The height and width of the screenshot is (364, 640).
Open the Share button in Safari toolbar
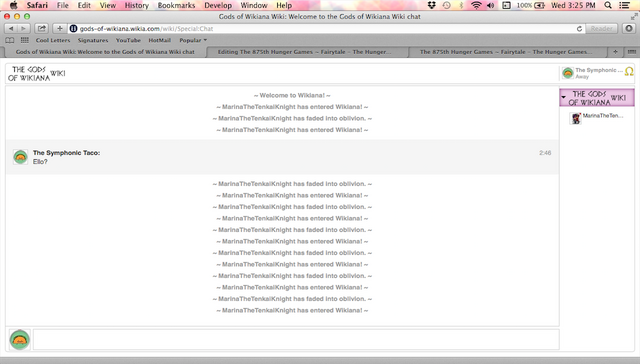pos(41,29)
